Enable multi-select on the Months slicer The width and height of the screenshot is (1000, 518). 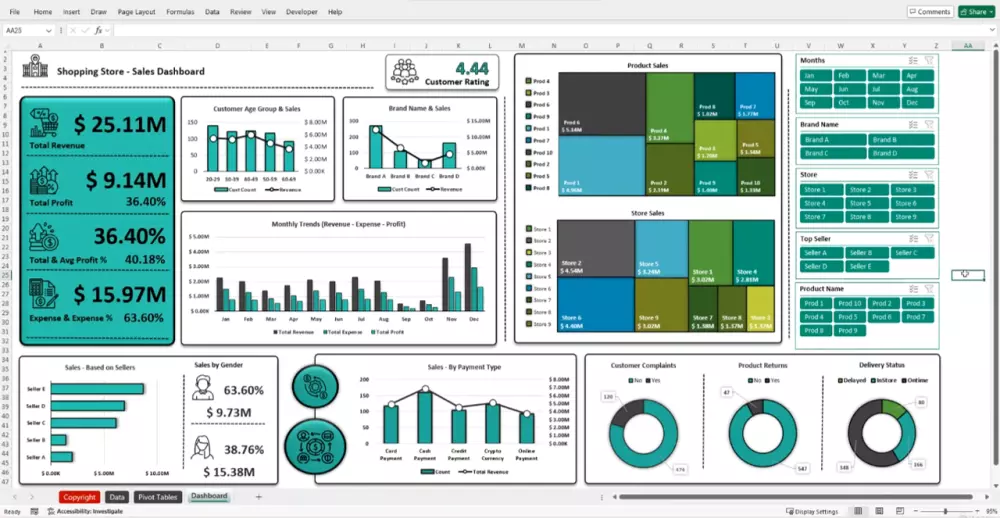(913, 60)
